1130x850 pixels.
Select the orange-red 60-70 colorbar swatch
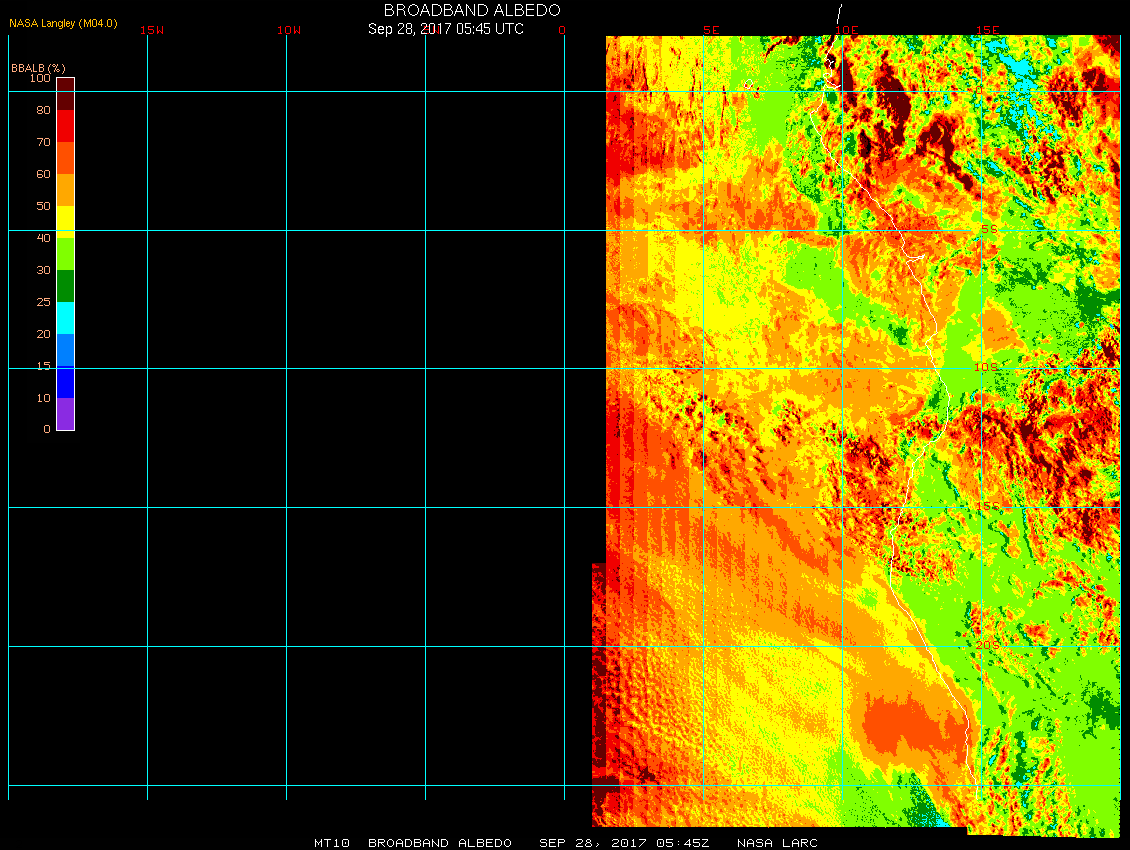tap(66, 158)
